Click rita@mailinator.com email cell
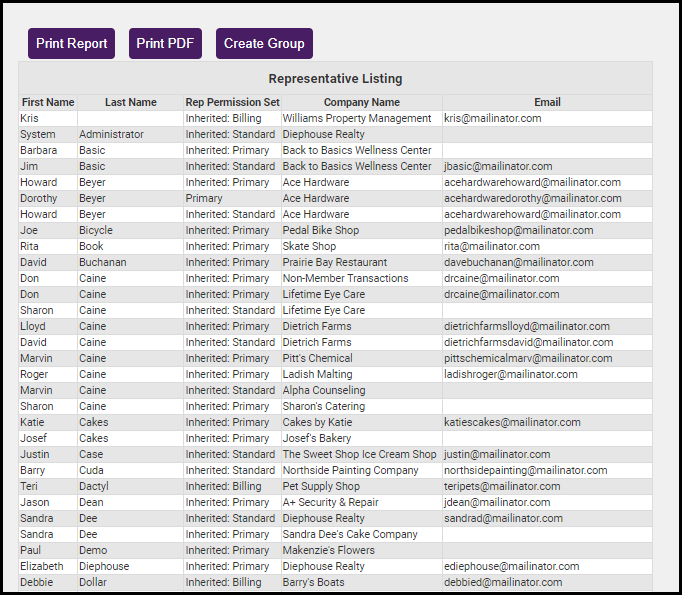Screen dimensions: 682x595 [x=547, y=246]
